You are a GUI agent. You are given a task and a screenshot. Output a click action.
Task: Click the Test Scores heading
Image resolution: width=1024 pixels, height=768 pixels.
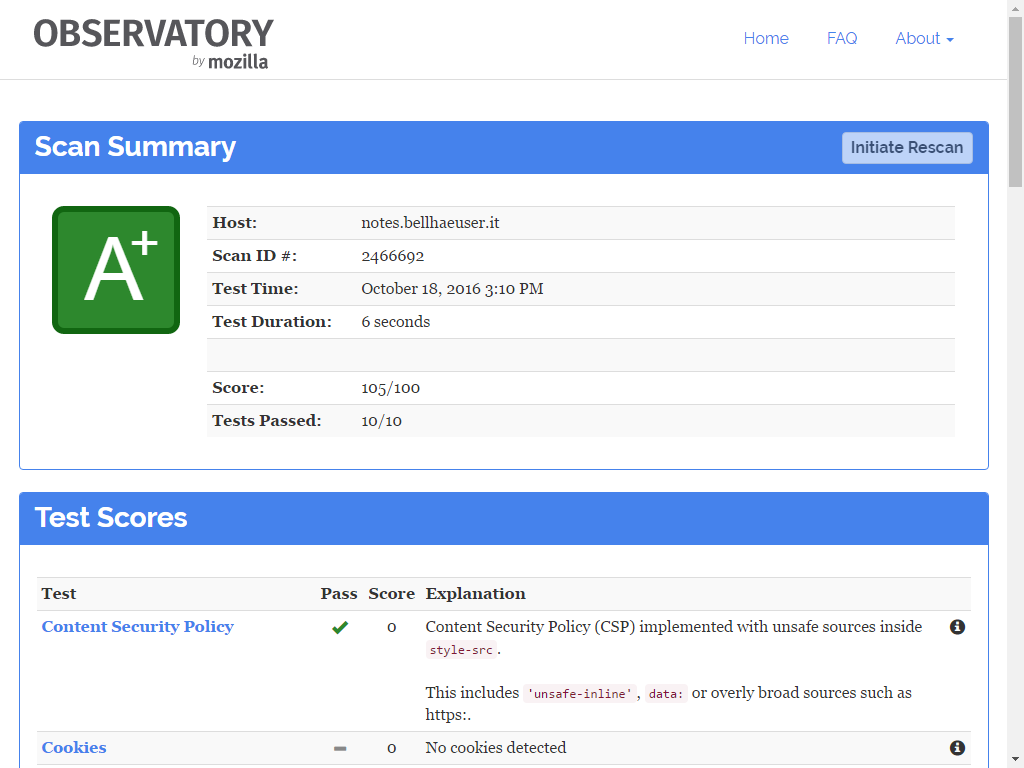[111, 518]
